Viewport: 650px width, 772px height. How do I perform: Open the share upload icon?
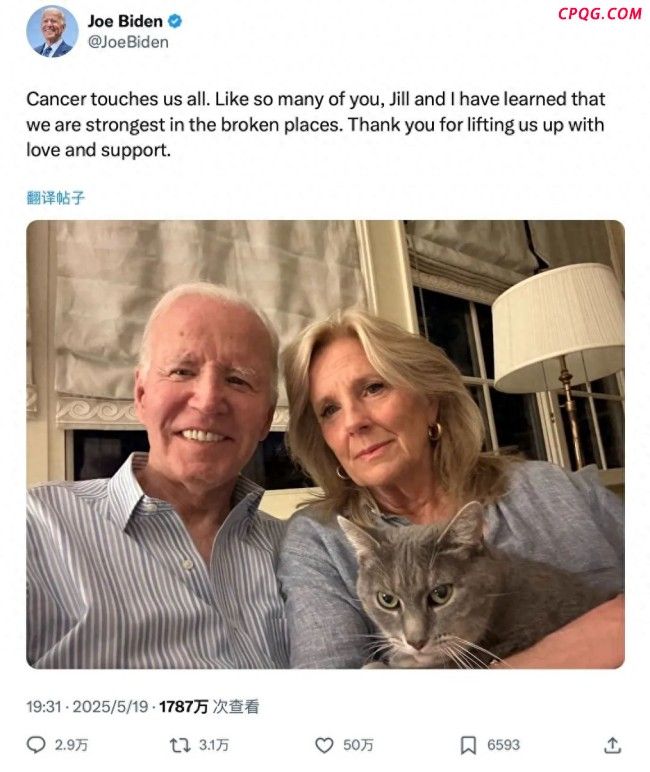click(x=612, y=745)
